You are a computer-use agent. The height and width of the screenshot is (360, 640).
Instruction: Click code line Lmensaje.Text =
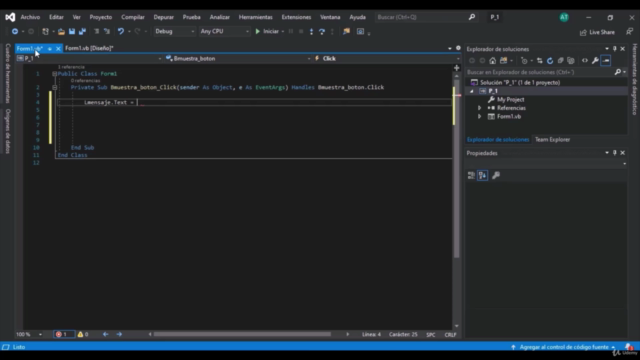[109, 102]
